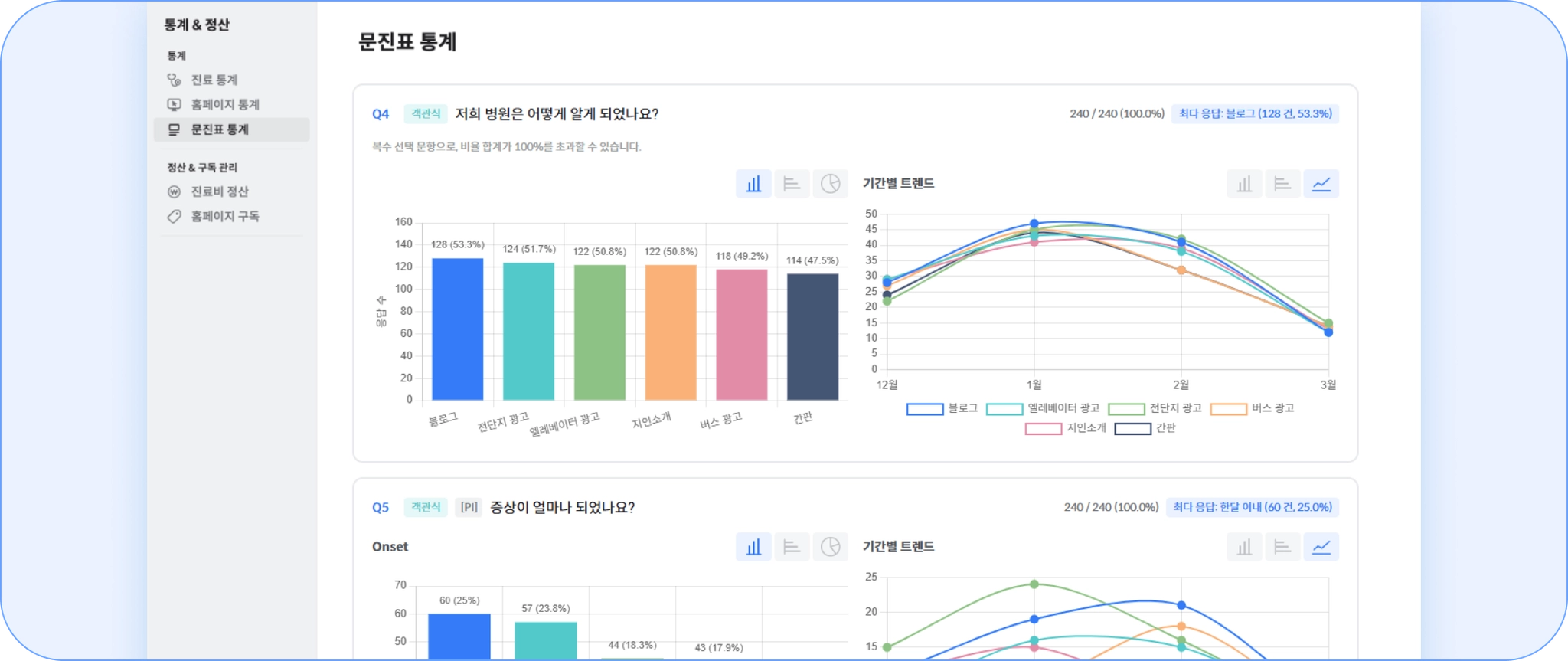This screenshot has width=1568, height=661.
Task: Click 기간별 트렌드 heading in Q4 card
Action: [x=898, y=184]
